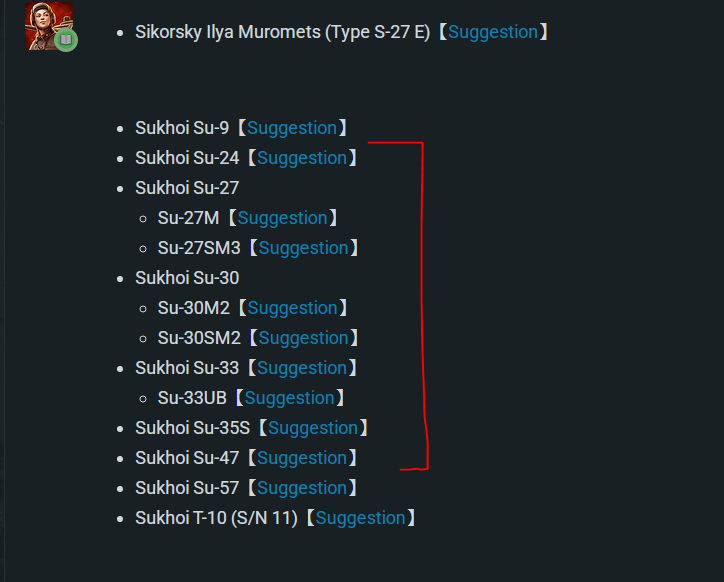Image resolution: width=724 pixels, height=582 pixels.
Task: Click the "Sukhoi Su-27" parent list entry
Action: point(187,188)
